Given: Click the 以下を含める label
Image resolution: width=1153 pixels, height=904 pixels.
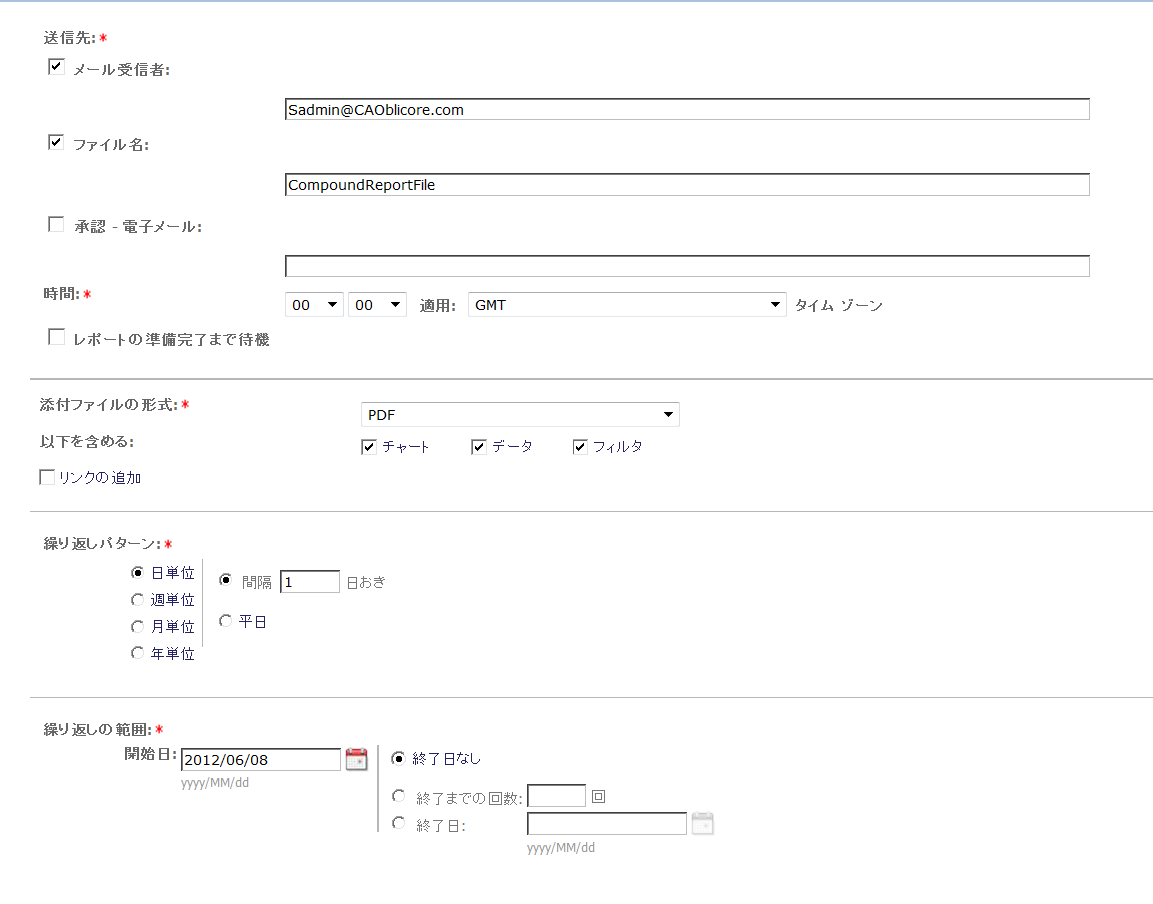Looking at the screenshot, I should [87, 442].
